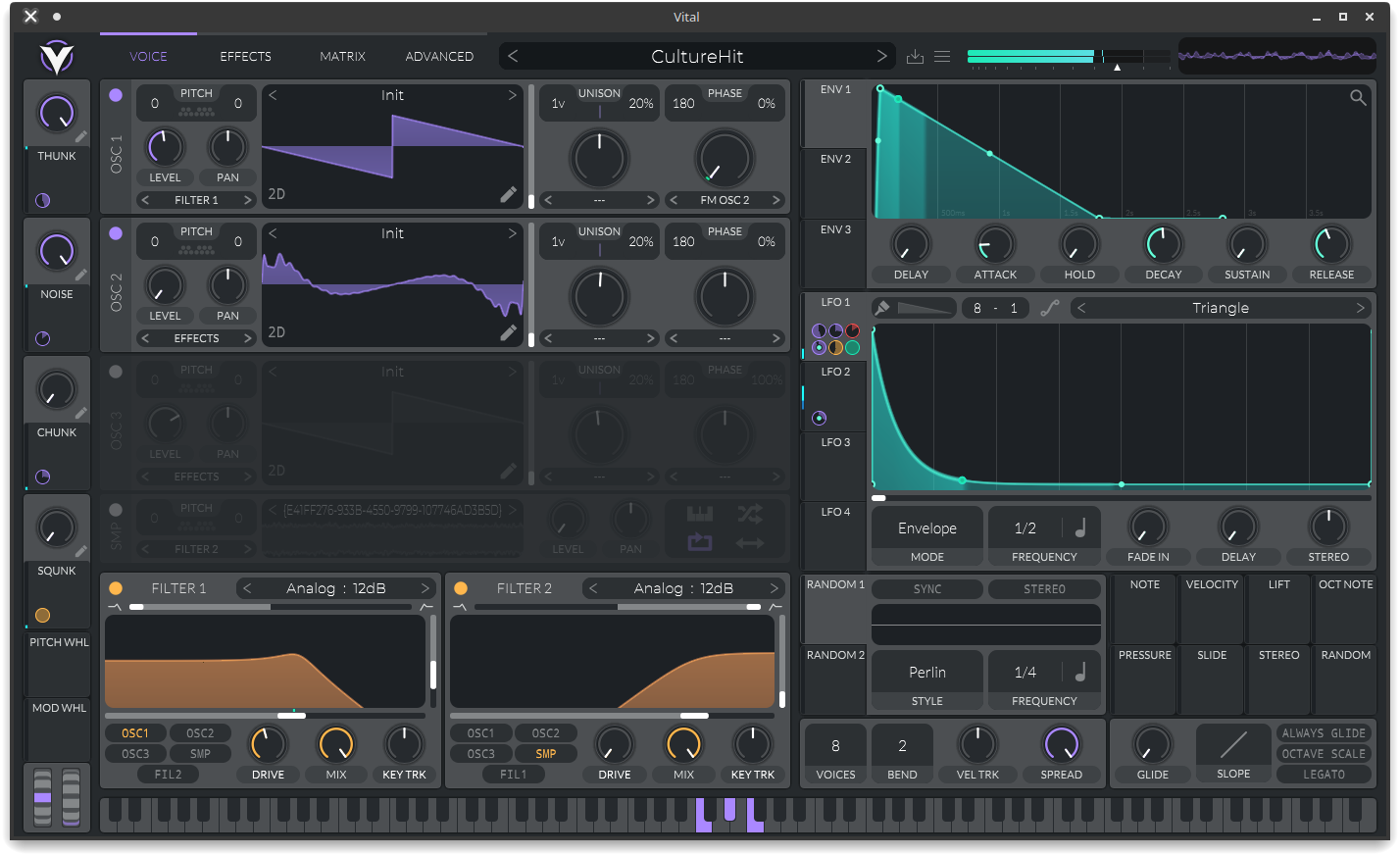The image size is (1400, 854).
Task: Click the sampler keyboard-tracking icon
Action: point(700,514)
